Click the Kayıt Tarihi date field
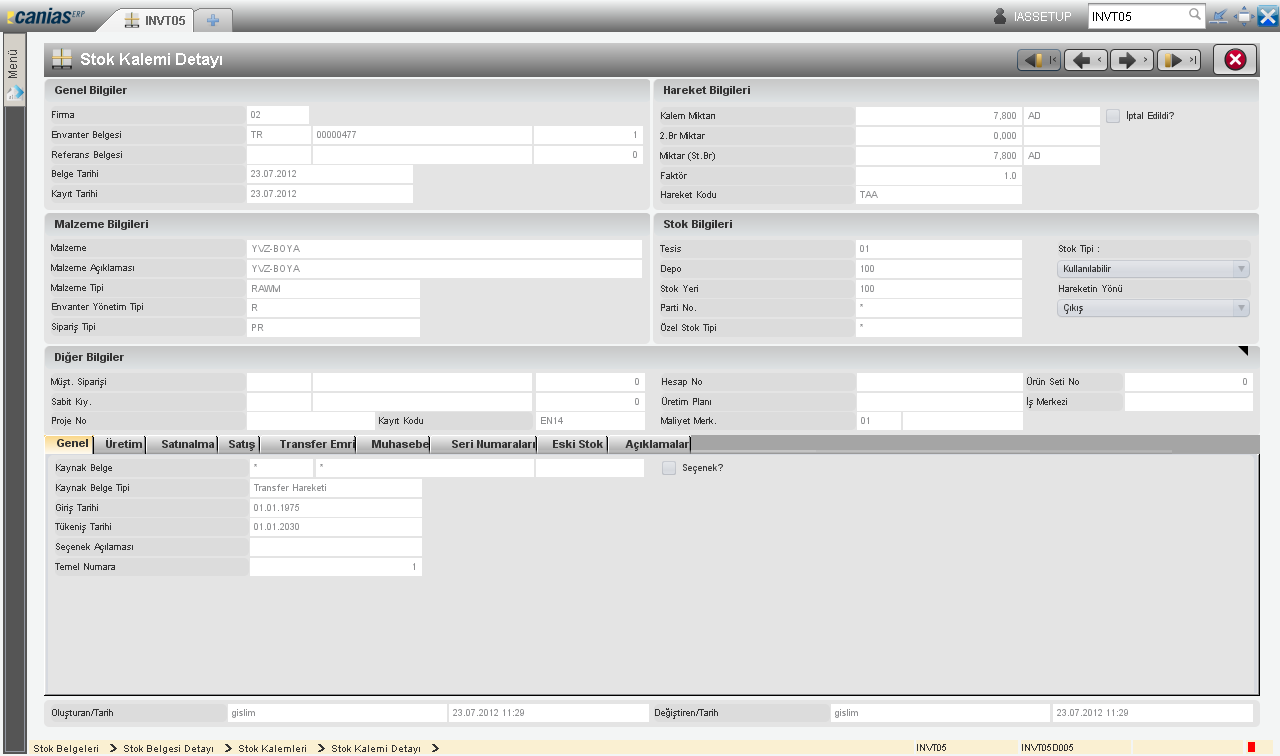This screenshot has width=1280, height=756. pos(330,194)
